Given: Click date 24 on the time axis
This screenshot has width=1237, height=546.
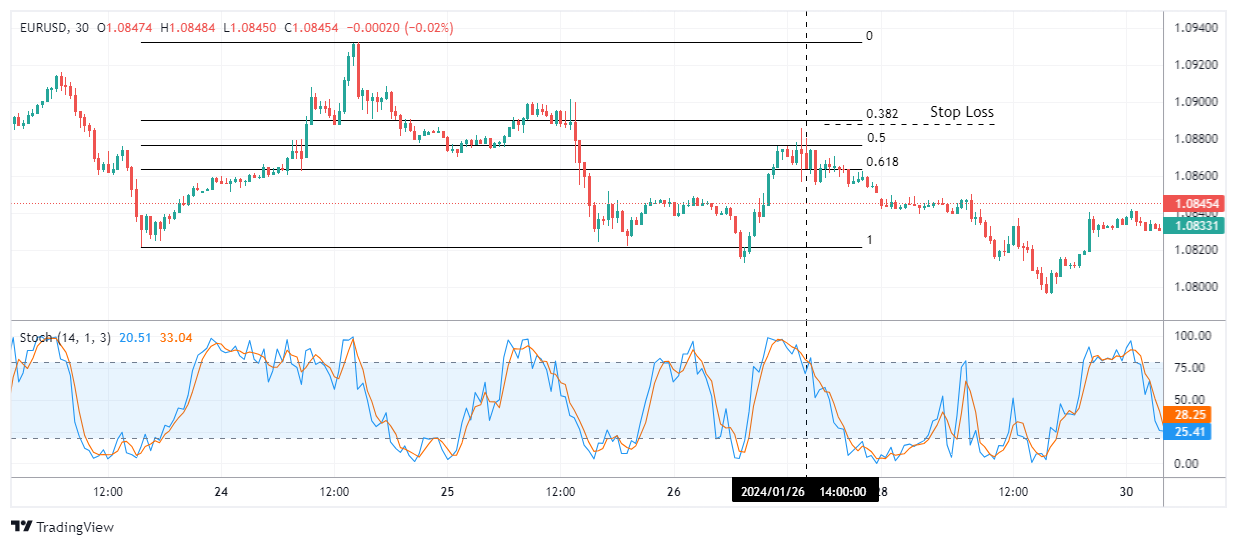Looking at the screenshot, I should coord(221,492).
